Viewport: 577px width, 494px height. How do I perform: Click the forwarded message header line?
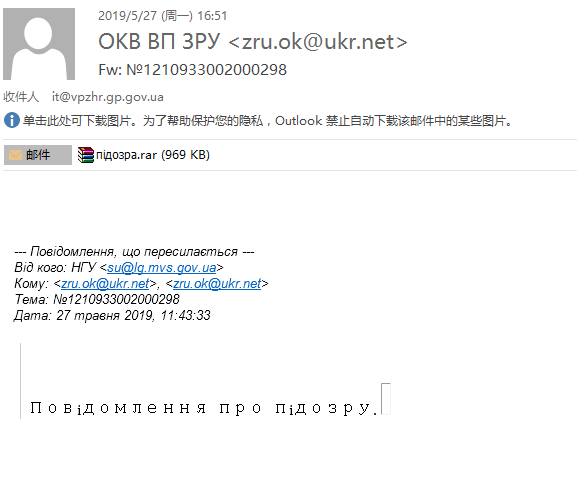click(134, 252)
